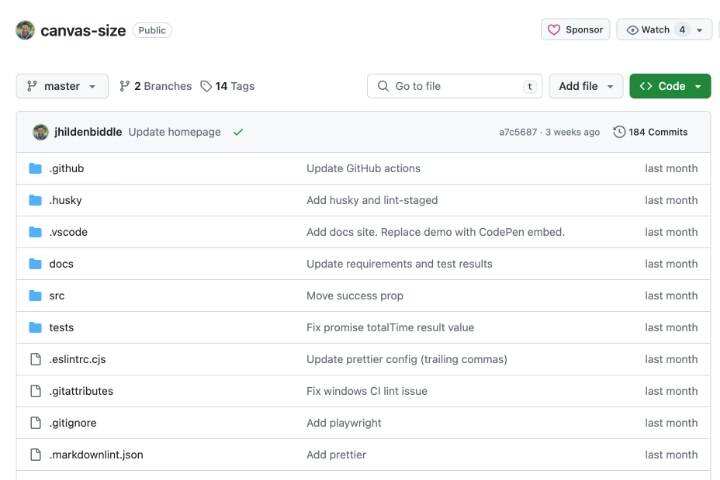Open commit hash a7c5687
The height and width of the screenshot is (480, 720).
pyautogui.click(x=518, y=132)
